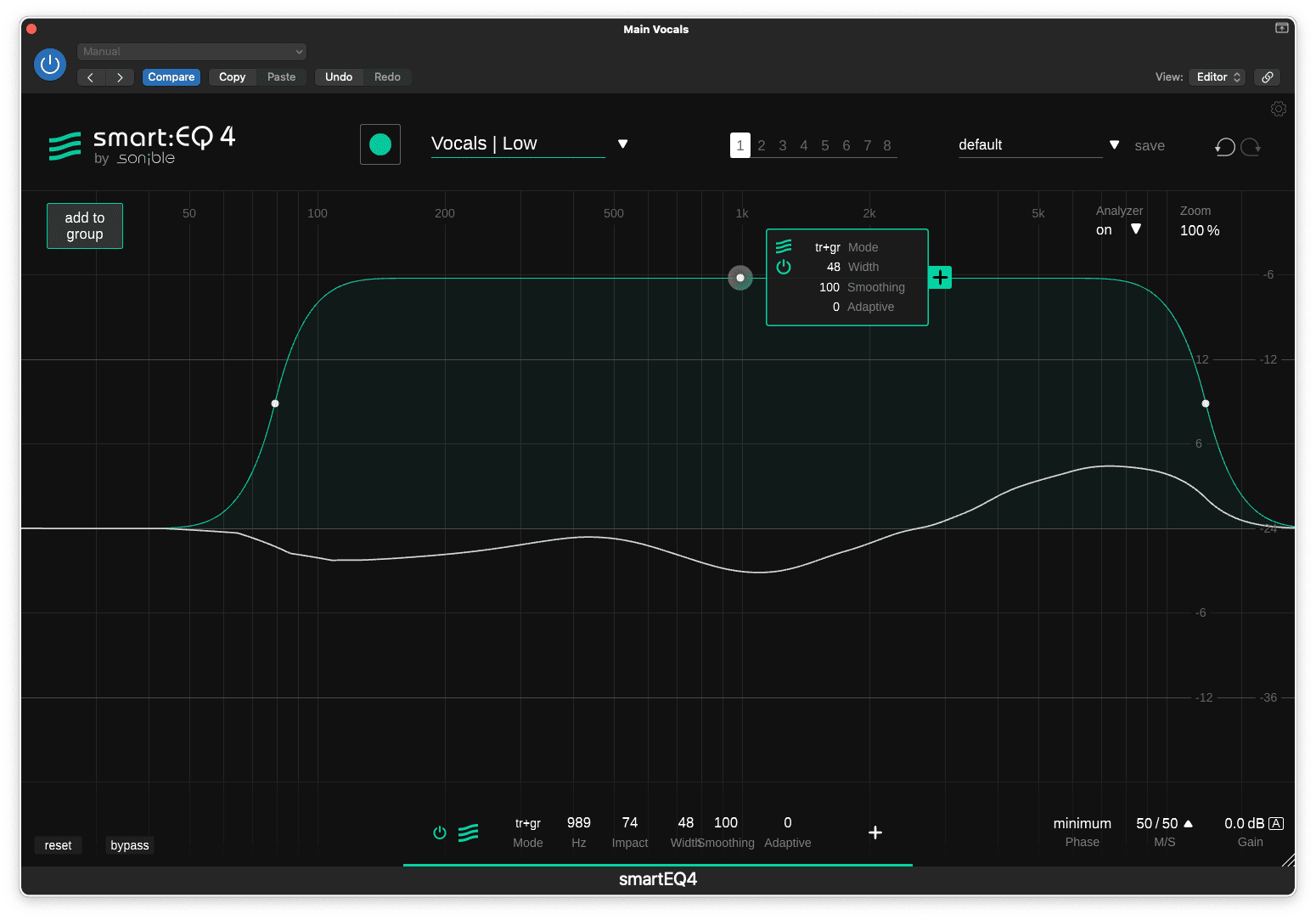Click bottom Width value 48
The image size is (1316, 920).
(686, 822)
